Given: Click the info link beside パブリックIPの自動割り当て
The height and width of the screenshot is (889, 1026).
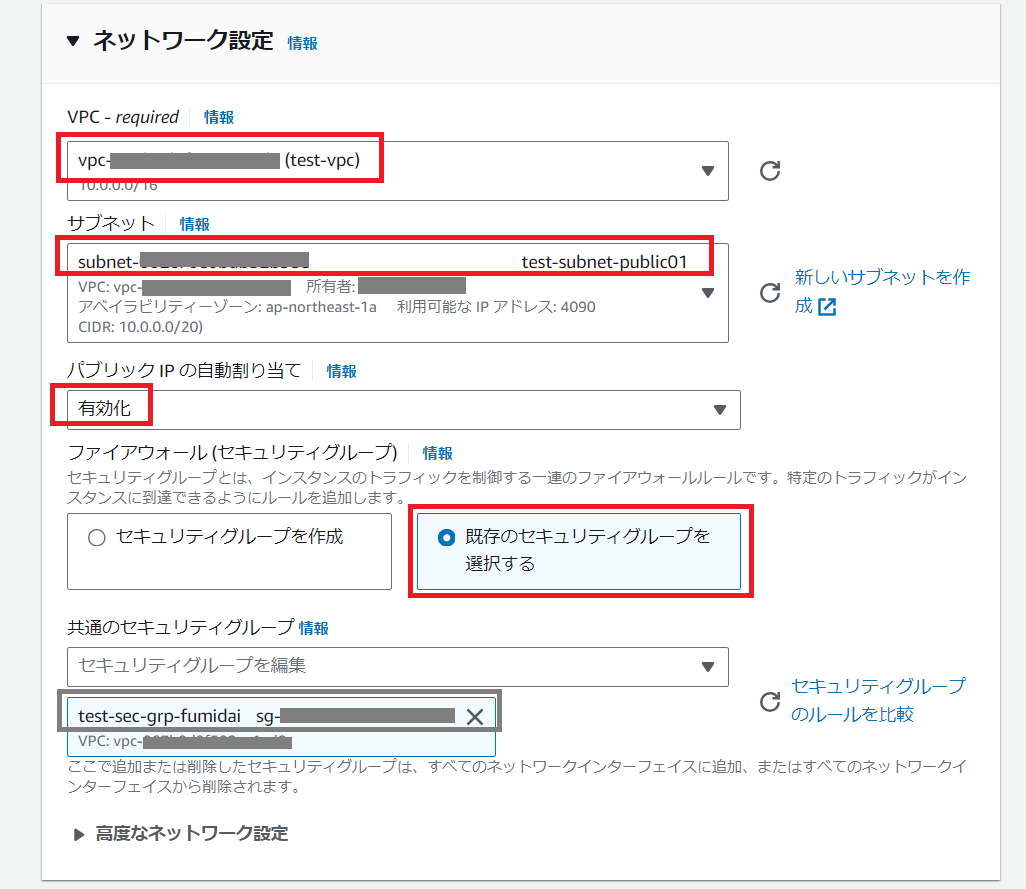Looking at the screenshot, I should [341, 371].
